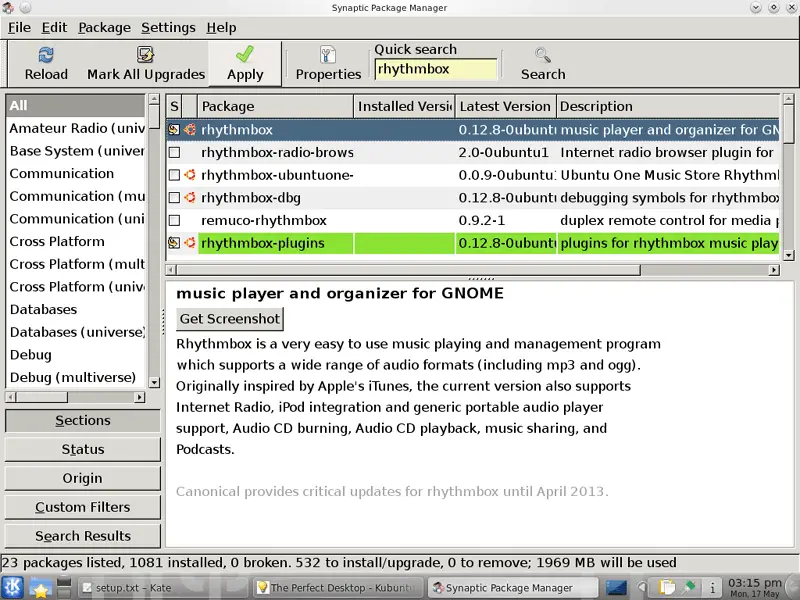
Task: Toggle checkbox for remuco-rhythmbox package
Action: click(x=174, y=220)
